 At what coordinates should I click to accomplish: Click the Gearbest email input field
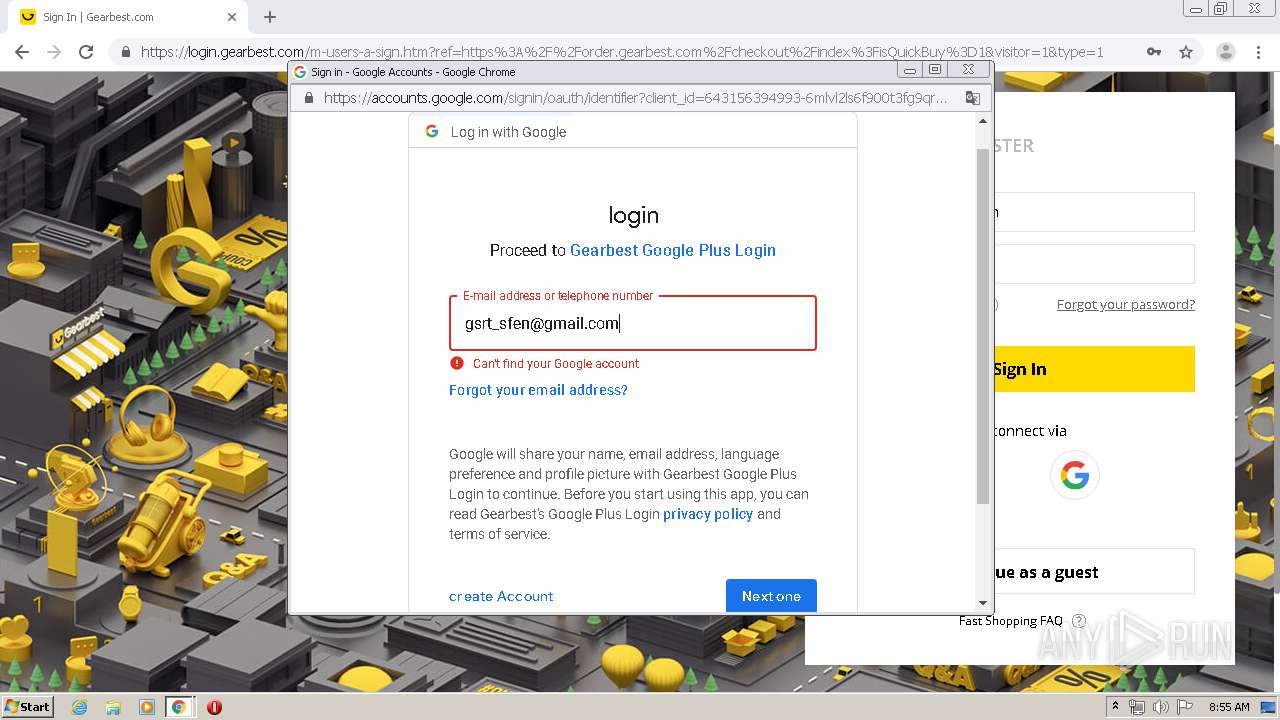(1094, 212)
